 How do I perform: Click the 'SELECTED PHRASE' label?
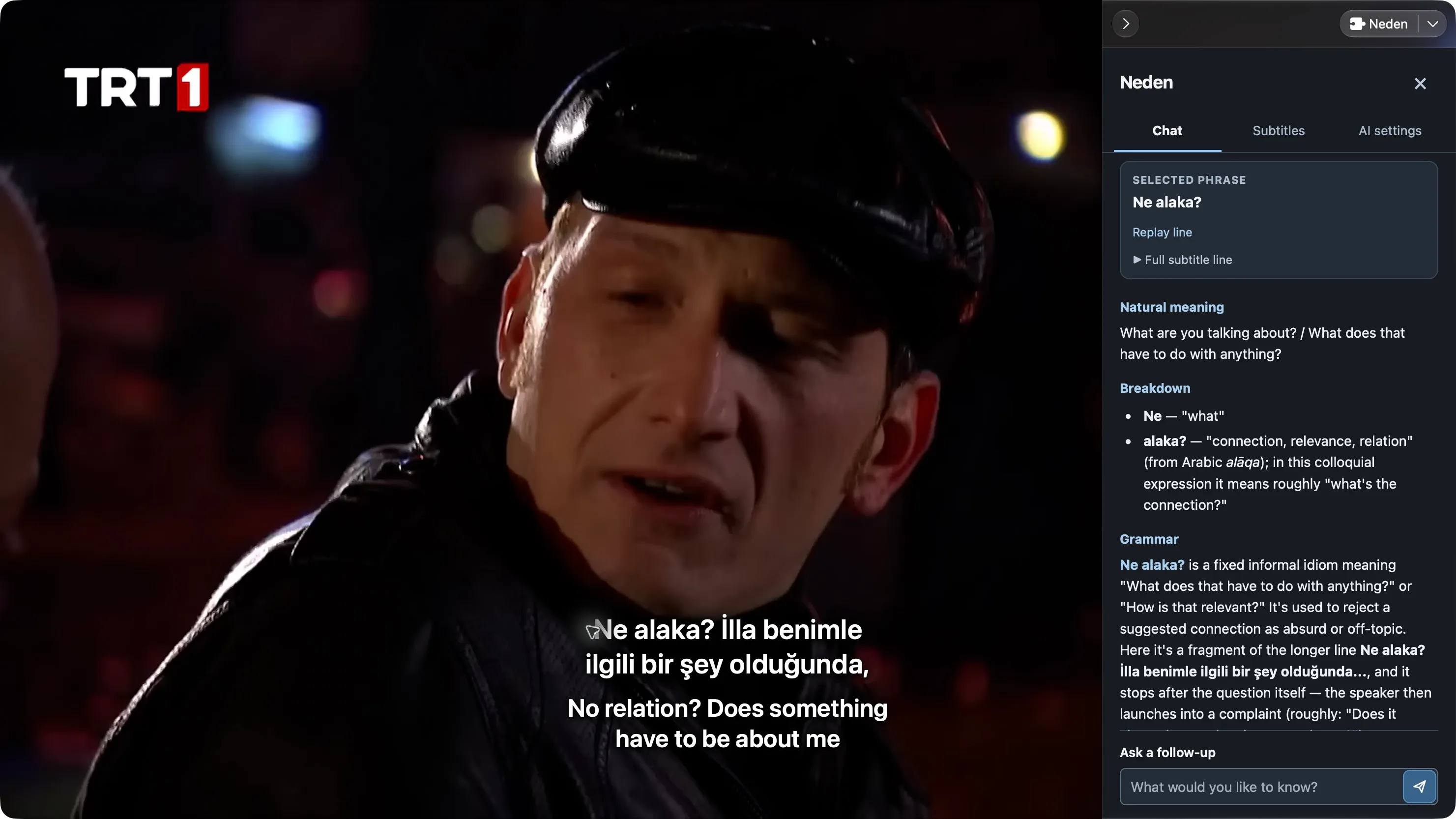(1189, 180)
